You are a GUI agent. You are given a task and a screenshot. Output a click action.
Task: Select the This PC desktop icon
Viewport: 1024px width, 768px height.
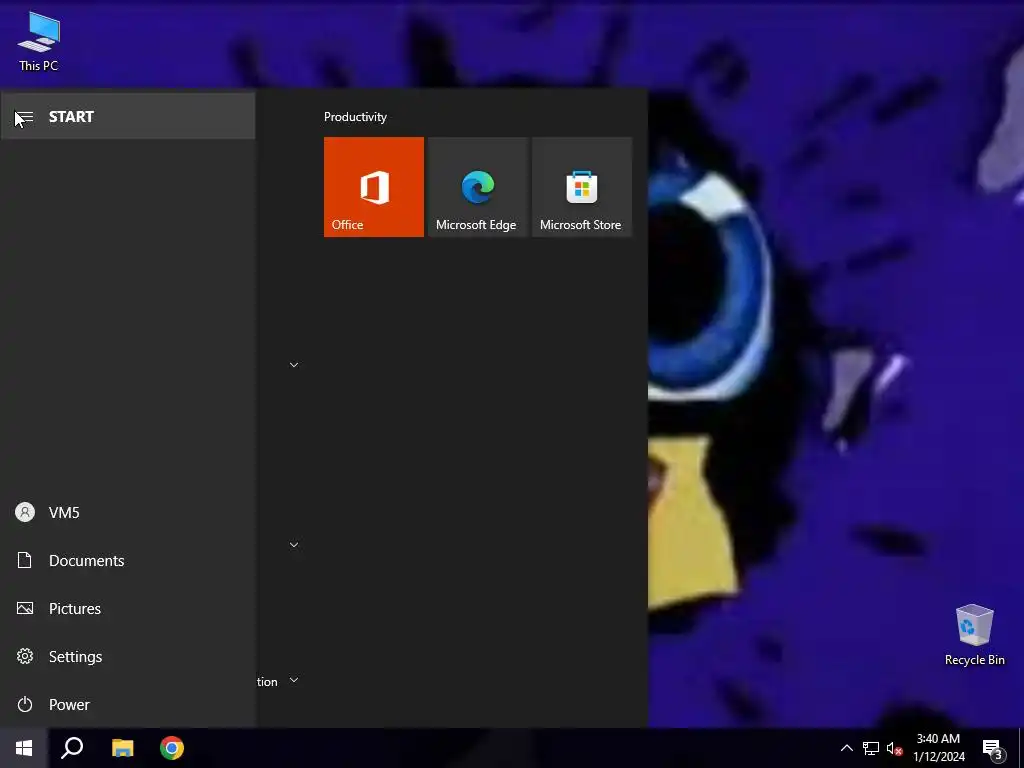tap(39, 42)
